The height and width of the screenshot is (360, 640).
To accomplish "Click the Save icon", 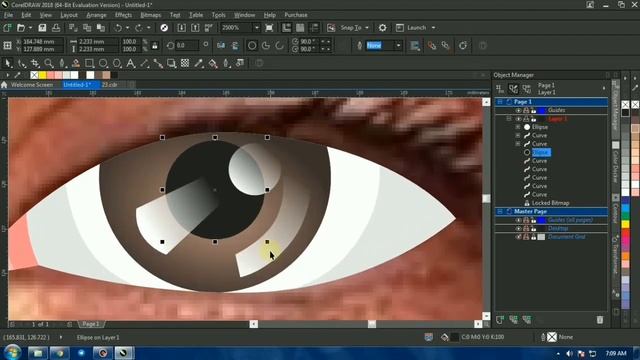I will (42, 28).
